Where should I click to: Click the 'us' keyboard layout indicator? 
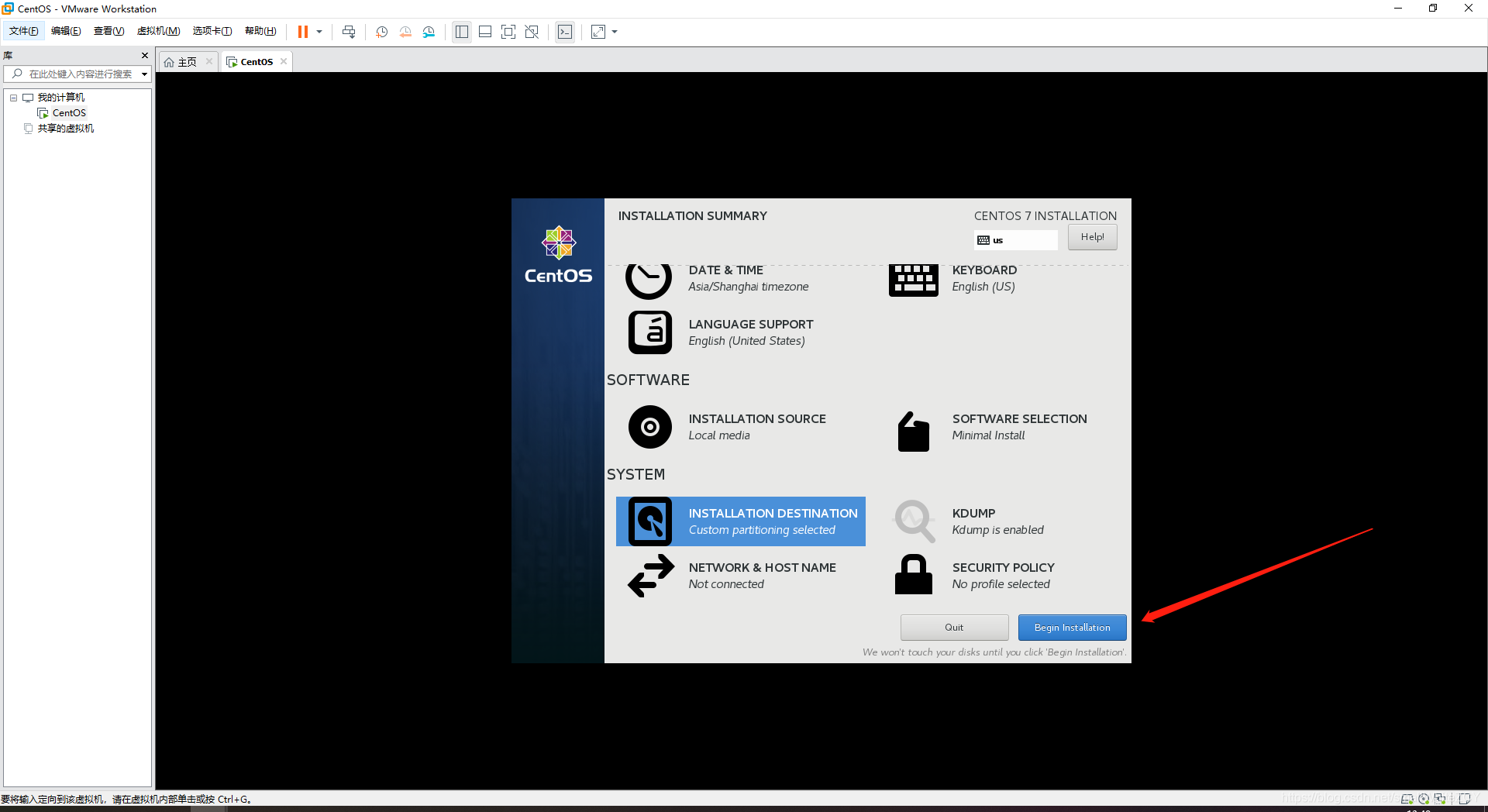tap(1015, 240)
